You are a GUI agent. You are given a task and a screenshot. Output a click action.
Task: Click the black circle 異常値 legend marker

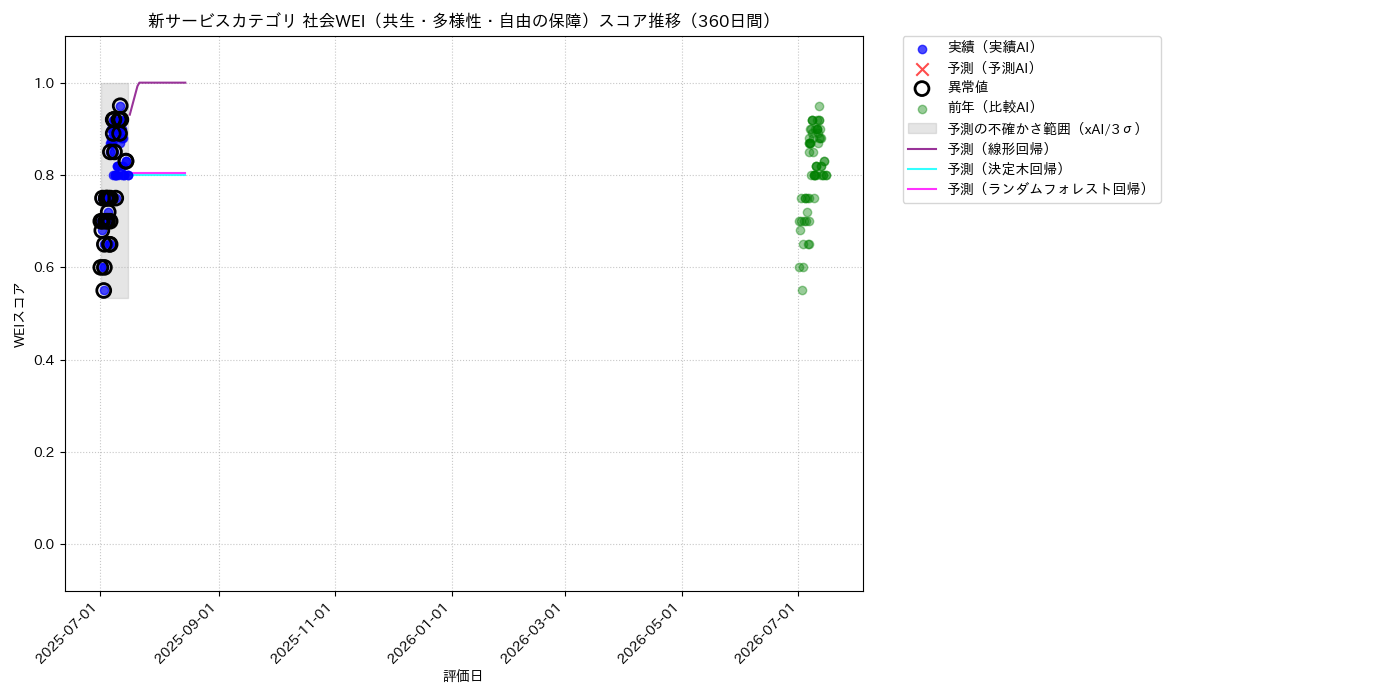[x=922, y=88]
